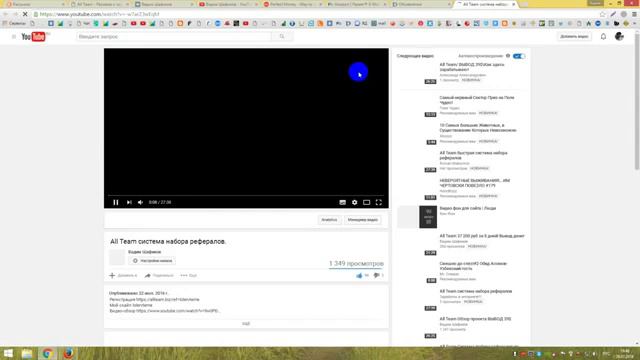The height and width of the screenshot is (360, 640).
Task: Open Chrome from the taskbar
Action: [47, 353]
